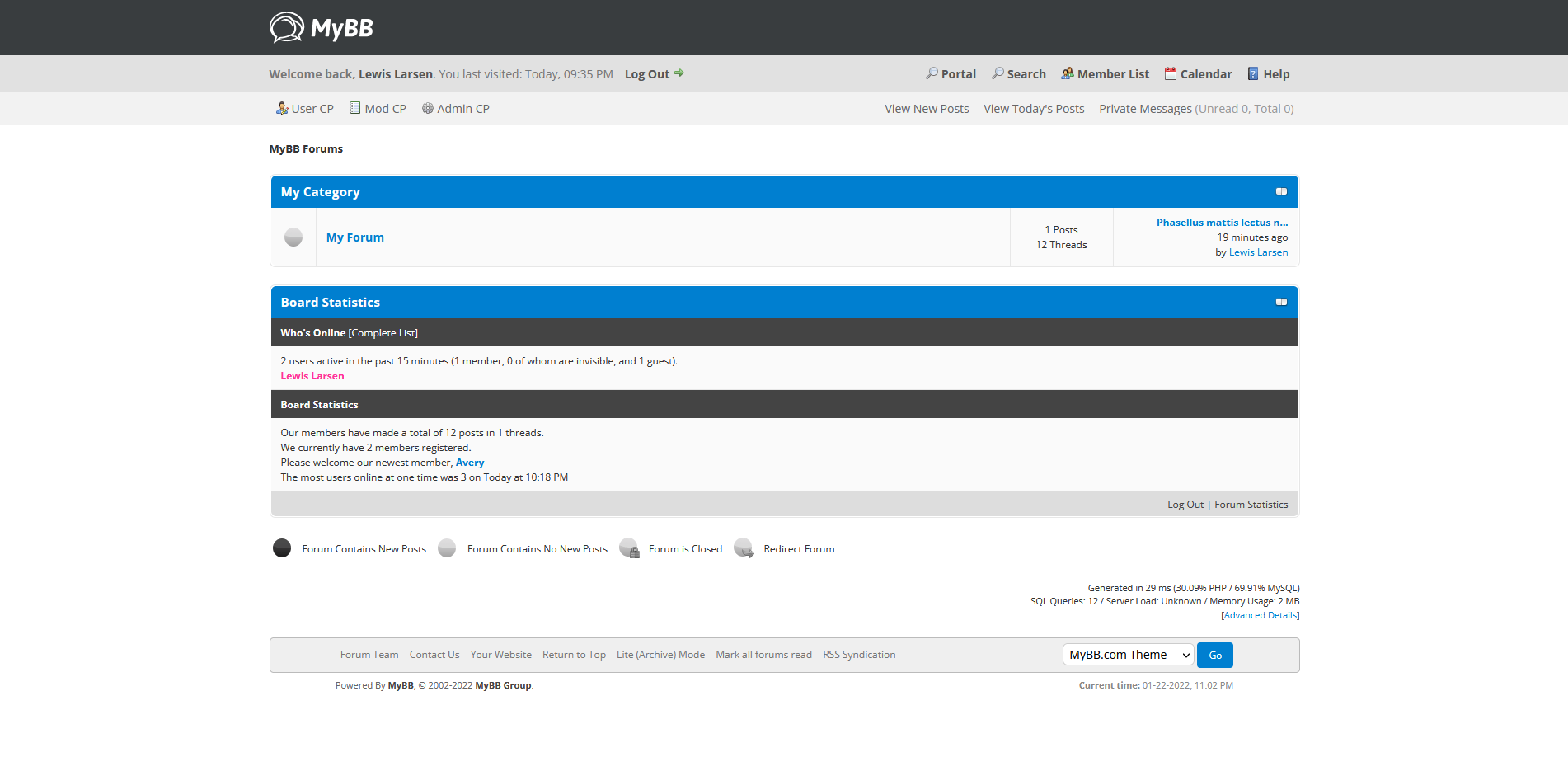Click the Calendar icon in the top navigation
This screenshot has height=757, width=1568.
pyautogui.click(x=1170, y=73)
